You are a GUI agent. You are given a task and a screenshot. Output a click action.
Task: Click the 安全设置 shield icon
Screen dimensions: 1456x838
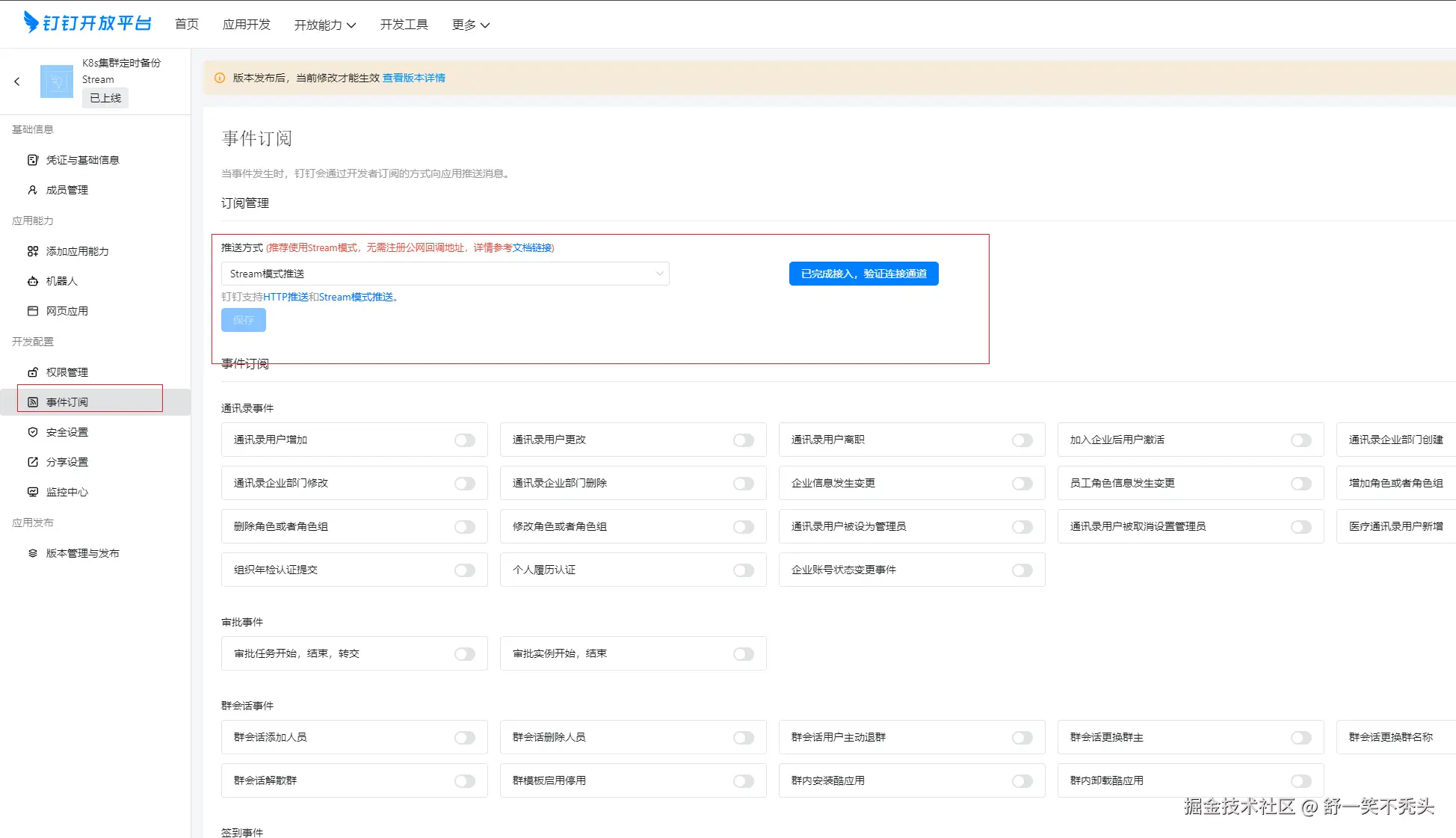click(32, 432)
